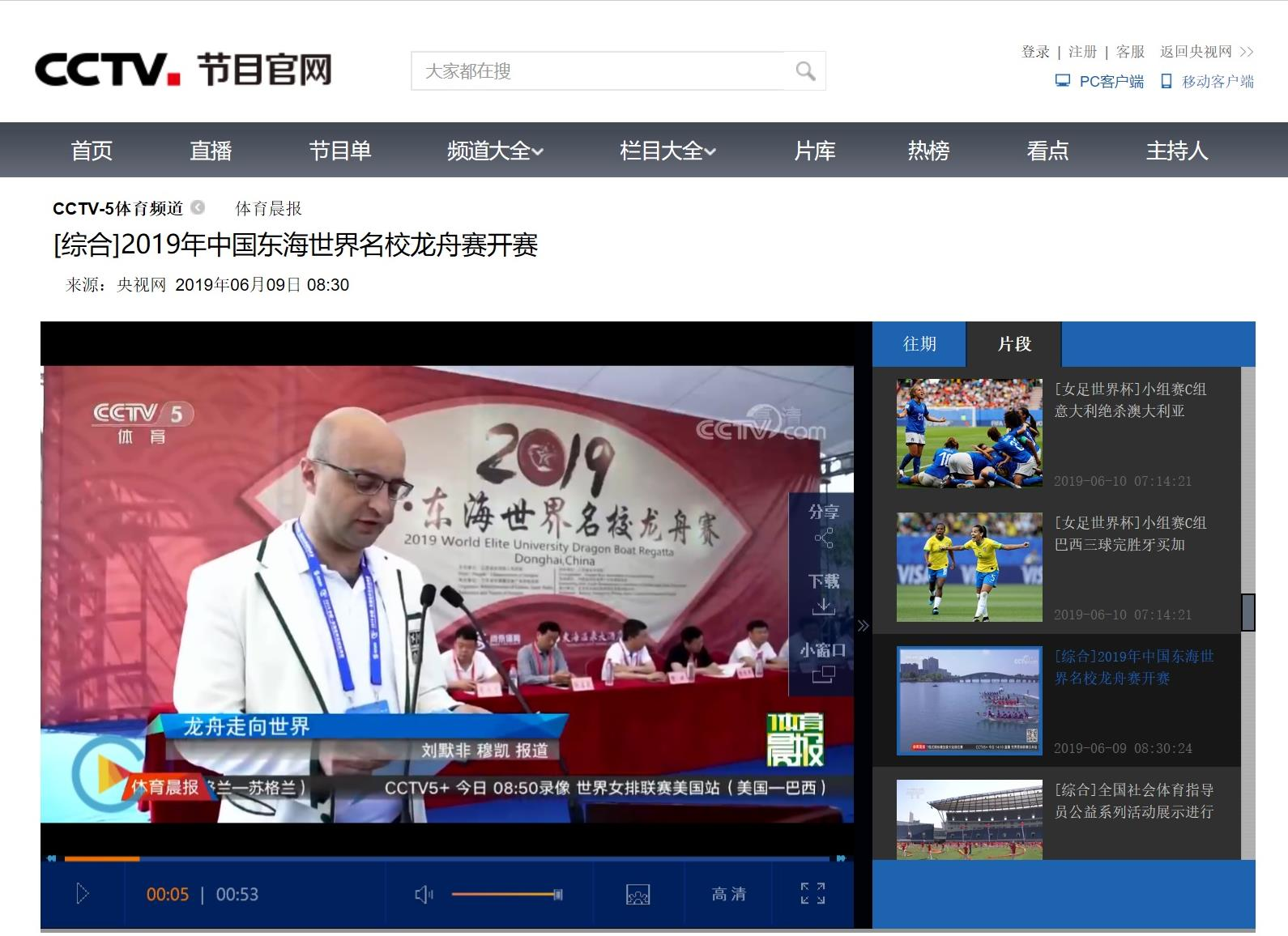Viewport: 1288px width, 936px height.
Task: Click the 登录 login link
Action: (1035, 52)
